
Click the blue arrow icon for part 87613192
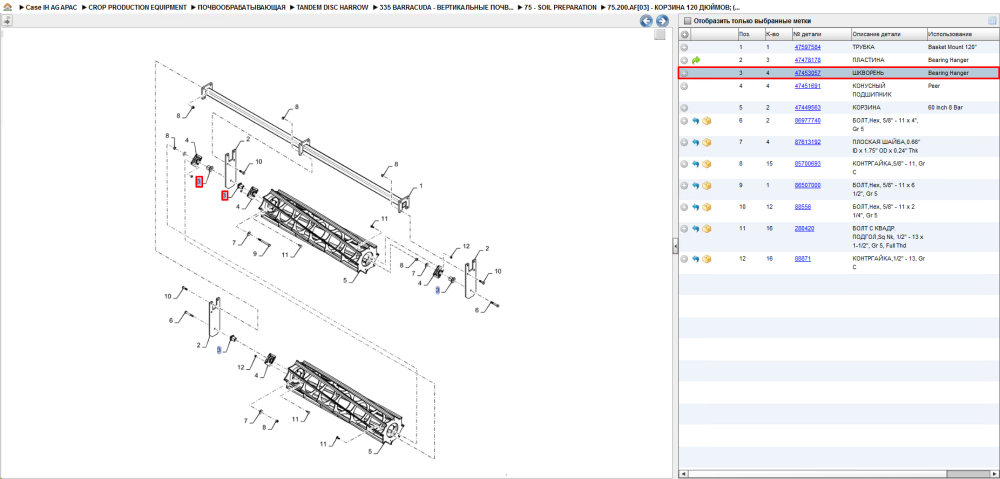pos(696,142)
